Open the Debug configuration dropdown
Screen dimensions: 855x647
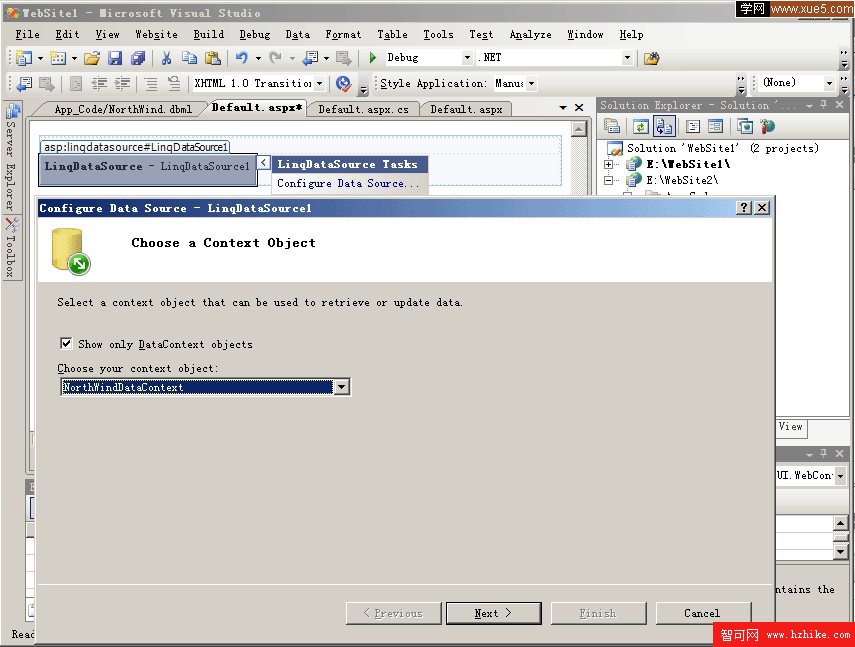tap(467, 57)
